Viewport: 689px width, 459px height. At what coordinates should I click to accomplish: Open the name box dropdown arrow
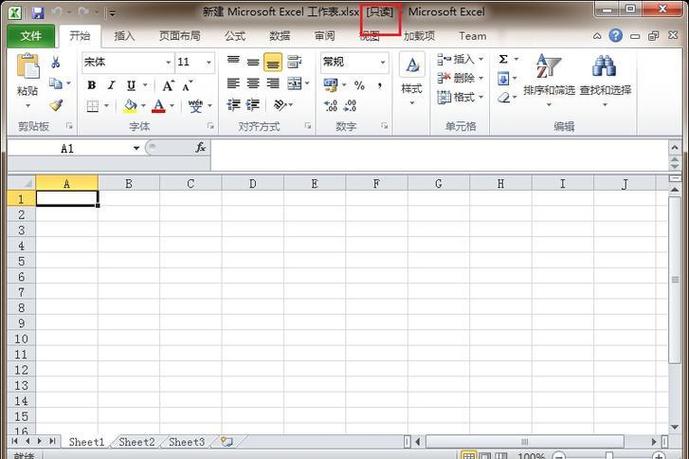(x=136, y=148)
